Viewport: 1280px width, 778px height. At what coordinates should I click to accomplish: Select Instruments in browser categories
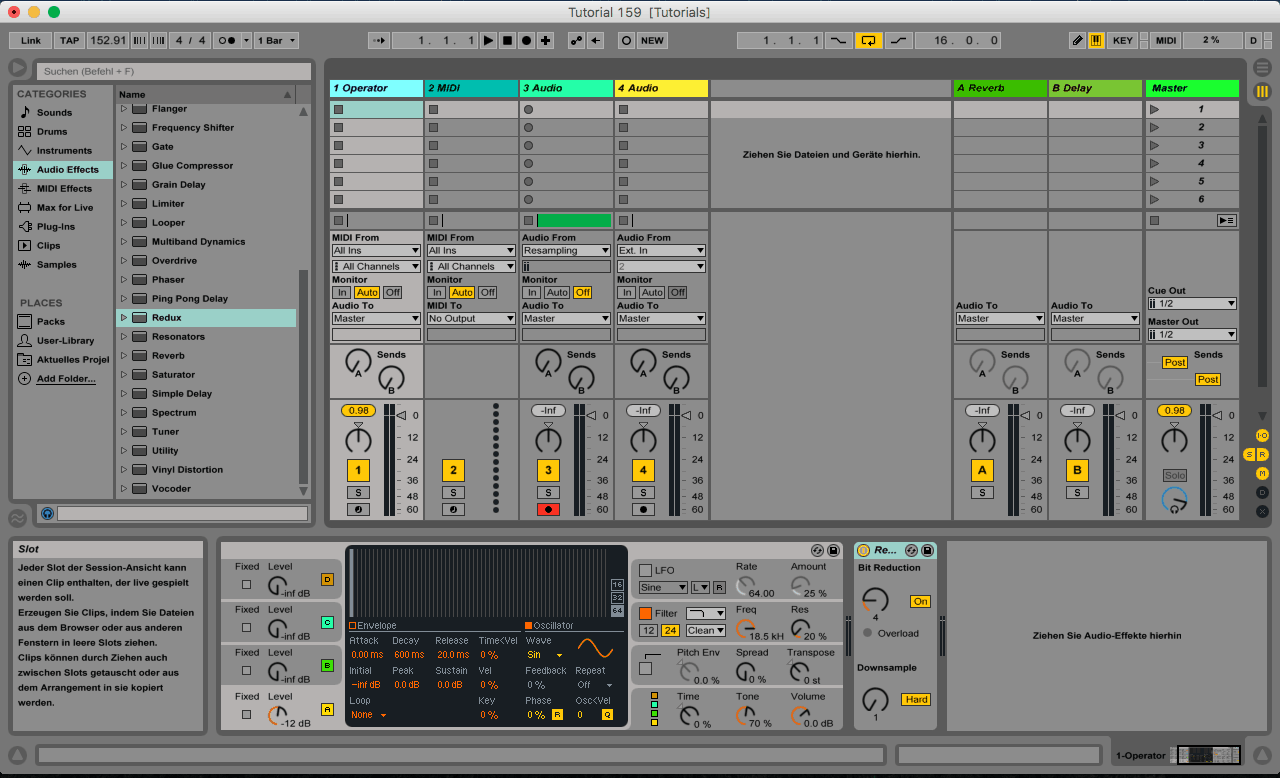tap(63, 150)
